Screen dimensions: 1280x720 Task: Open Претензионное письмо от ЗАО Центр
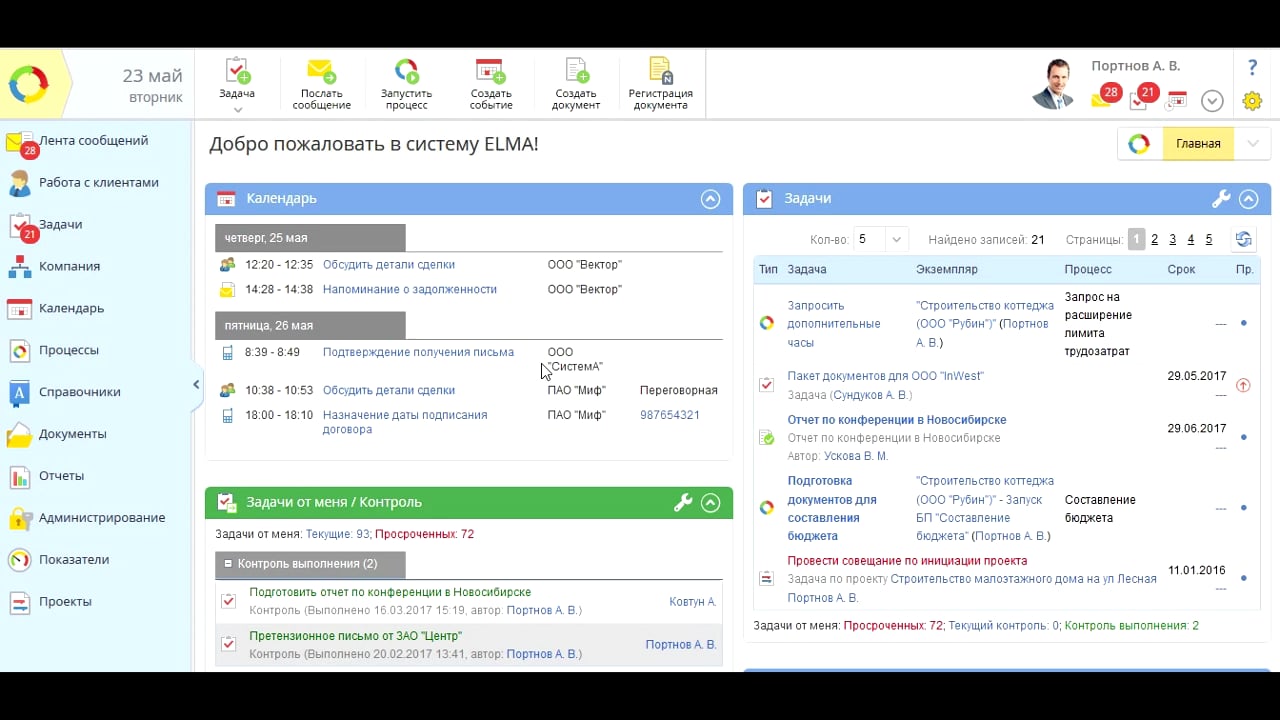pyautogui.click(x=355, y=636)
